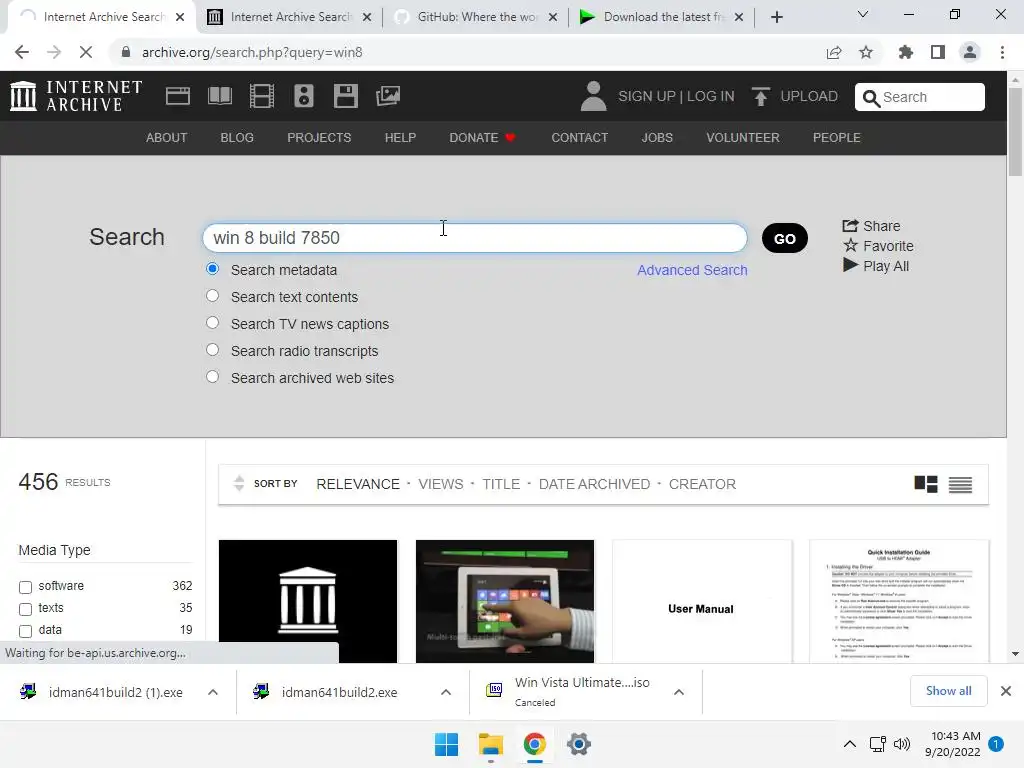Go back to previous page
Viewport: 1024px width, 768px height.
22,52
